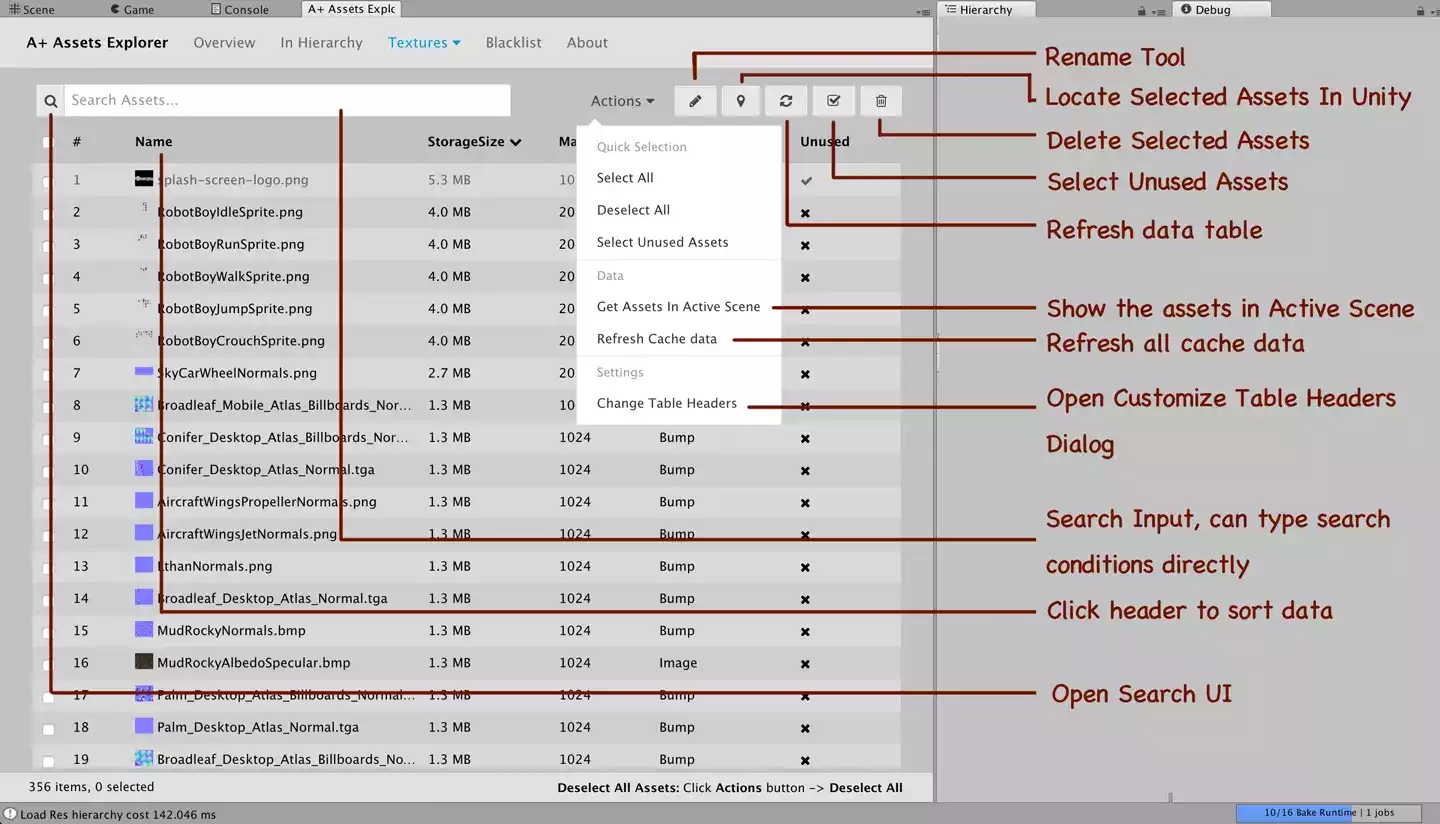Viewport: 1440px width, 824px height.
Task: Switch to the Blacklist tab
Action: pyautogui.click(x=513, y=43)
